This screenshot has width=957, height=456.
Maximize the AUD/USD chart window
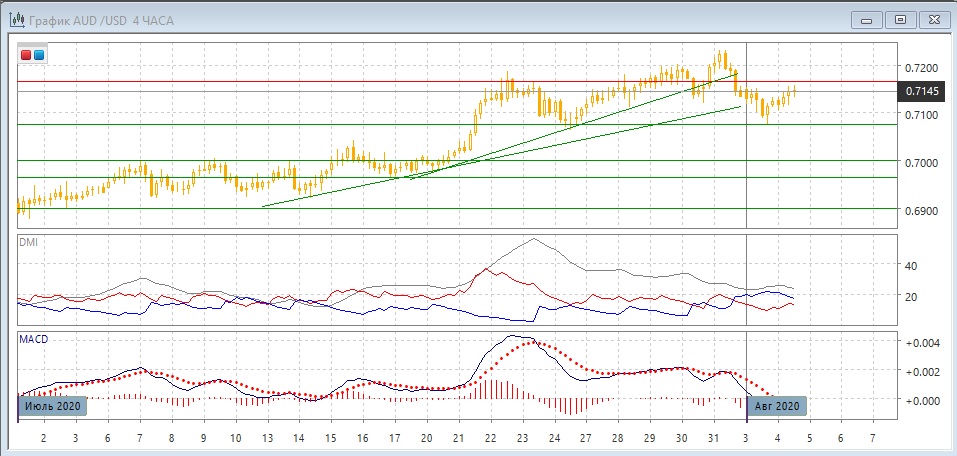point(900,20)
